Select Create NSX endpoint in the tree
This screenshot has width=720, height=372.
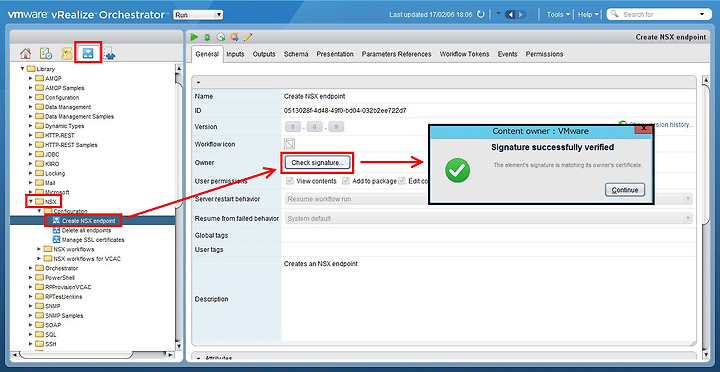[x=88, y=221]
